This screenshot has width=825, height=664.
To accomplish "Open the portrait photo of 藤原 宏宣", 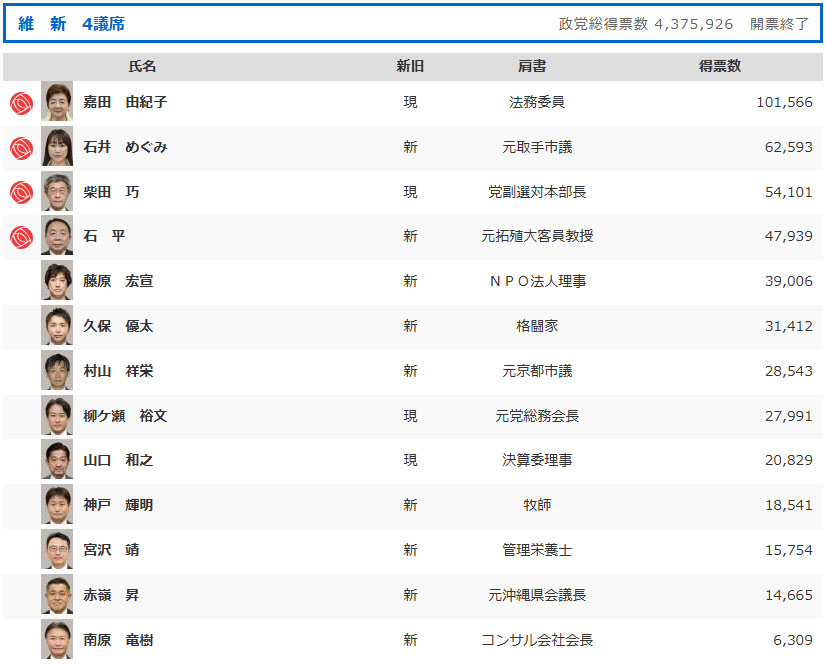I will [57, 281].
